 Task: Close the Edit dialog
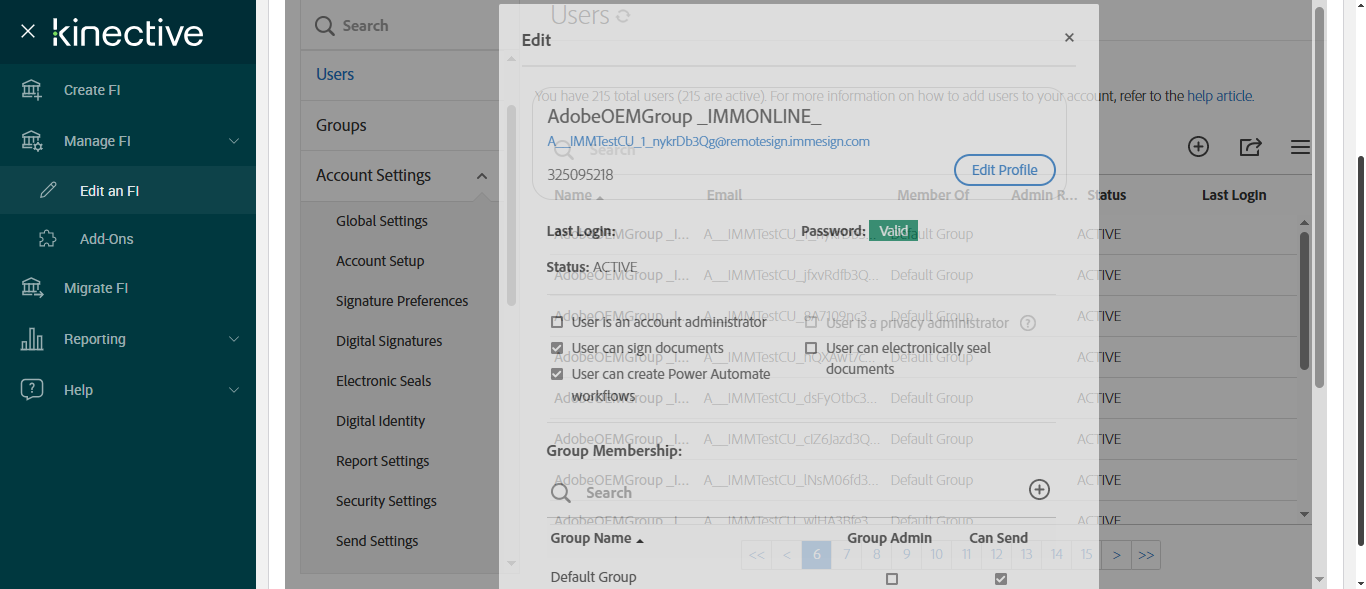(x=1069, y=38)
